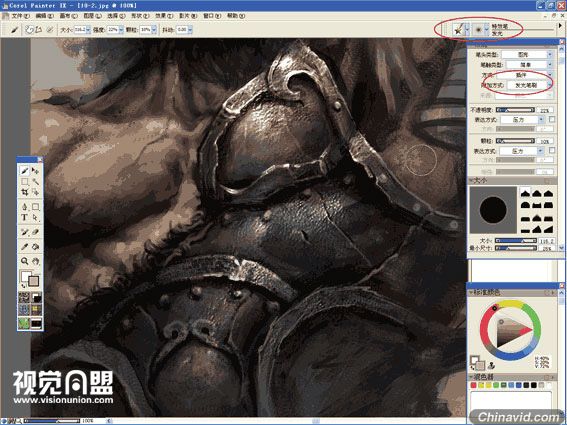Adjust the 最小尺寸 minimum size slider
This screenshot has height=425, width=567.
tap(515, 248)
